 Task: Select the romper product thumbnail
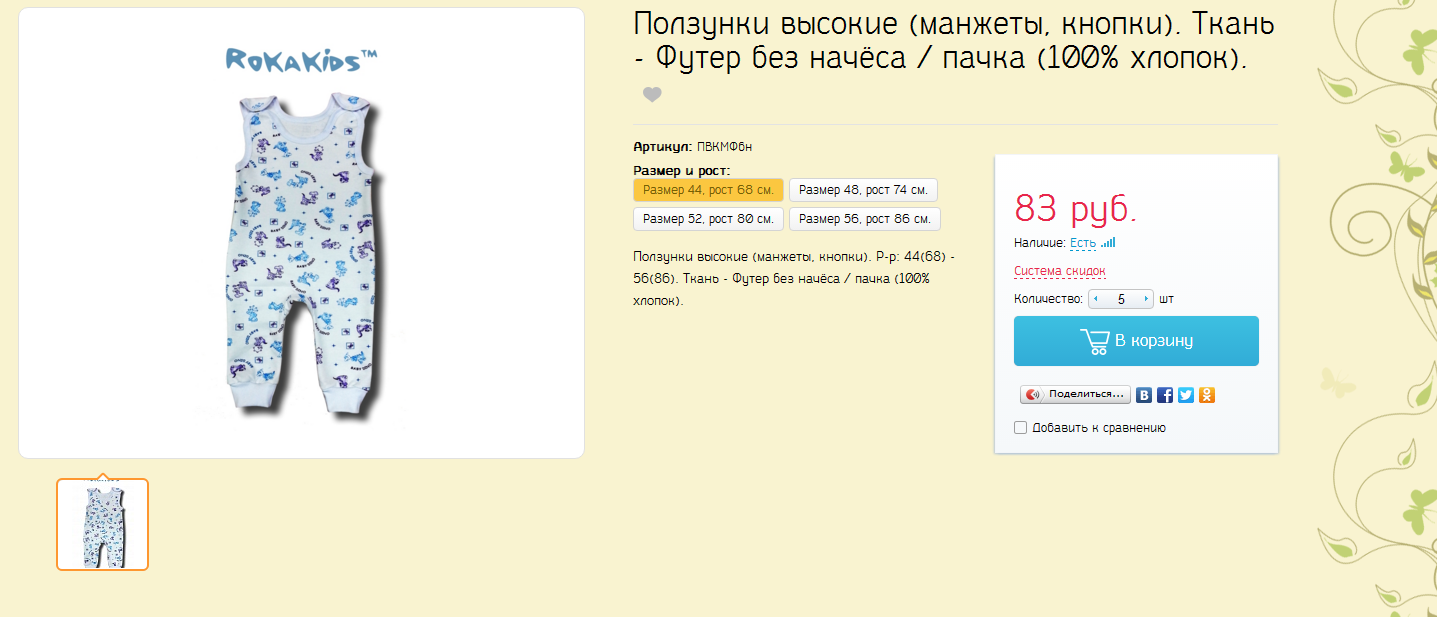click(103, 525)
